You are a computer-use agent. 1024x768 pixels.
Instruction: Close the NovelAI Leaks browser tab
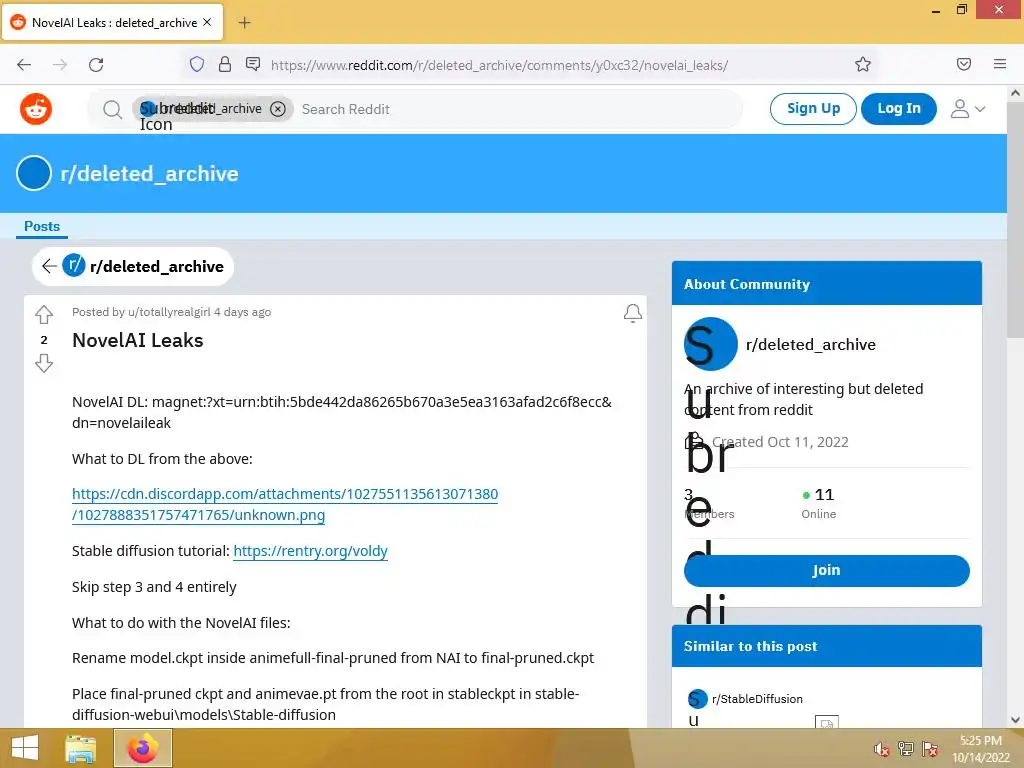pyautogui.click(x=207, y=22)
